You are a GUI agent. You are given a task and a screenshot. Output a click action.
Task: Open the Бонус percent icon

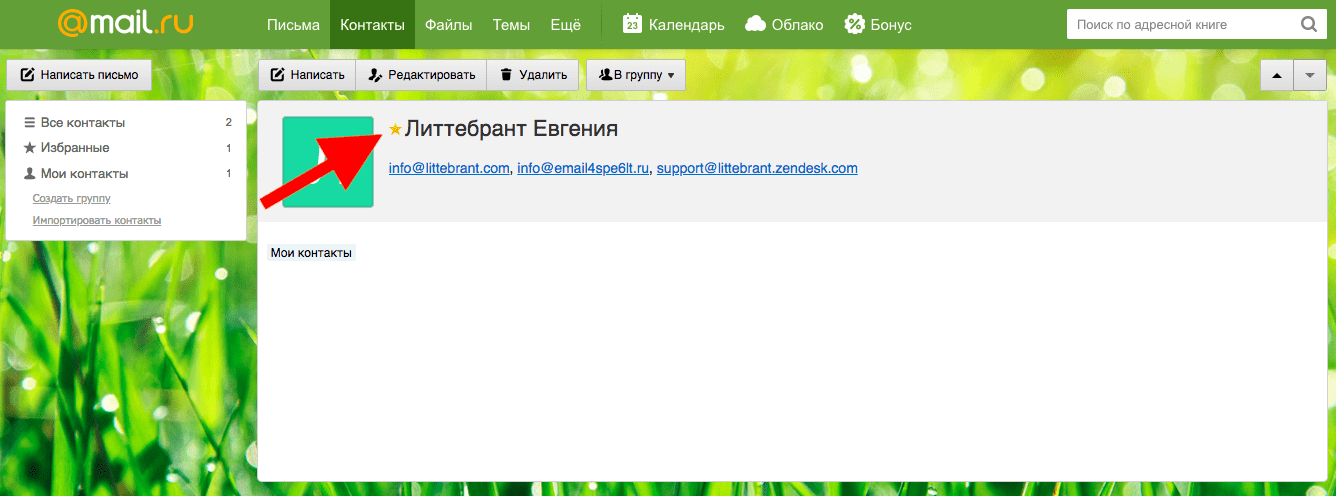tap(854, 24)
